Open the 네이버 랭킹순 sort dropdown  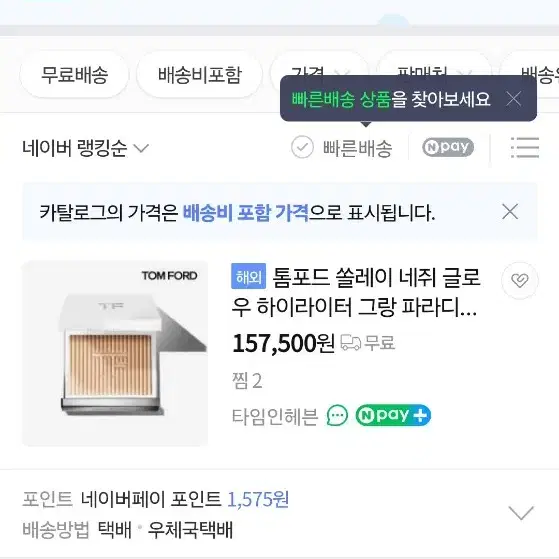[85, 148]
